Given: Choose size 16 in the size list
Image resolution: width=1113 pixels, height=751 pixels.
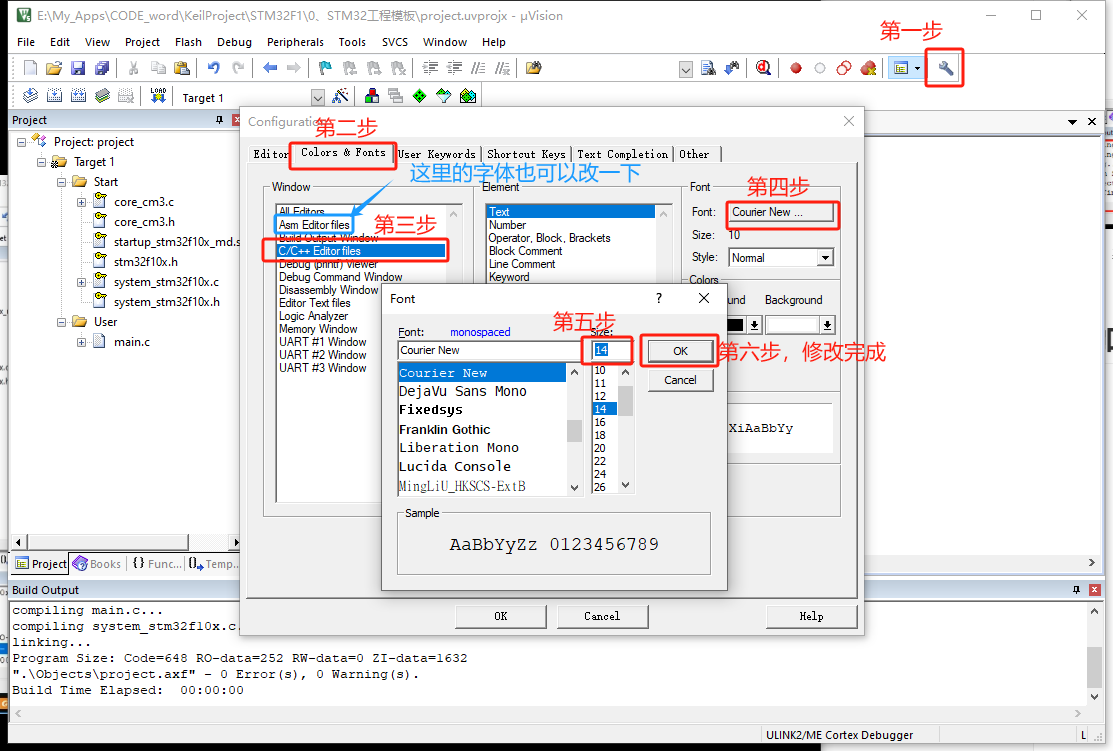Looking at the screenshot, I should [x=601, y=422].
